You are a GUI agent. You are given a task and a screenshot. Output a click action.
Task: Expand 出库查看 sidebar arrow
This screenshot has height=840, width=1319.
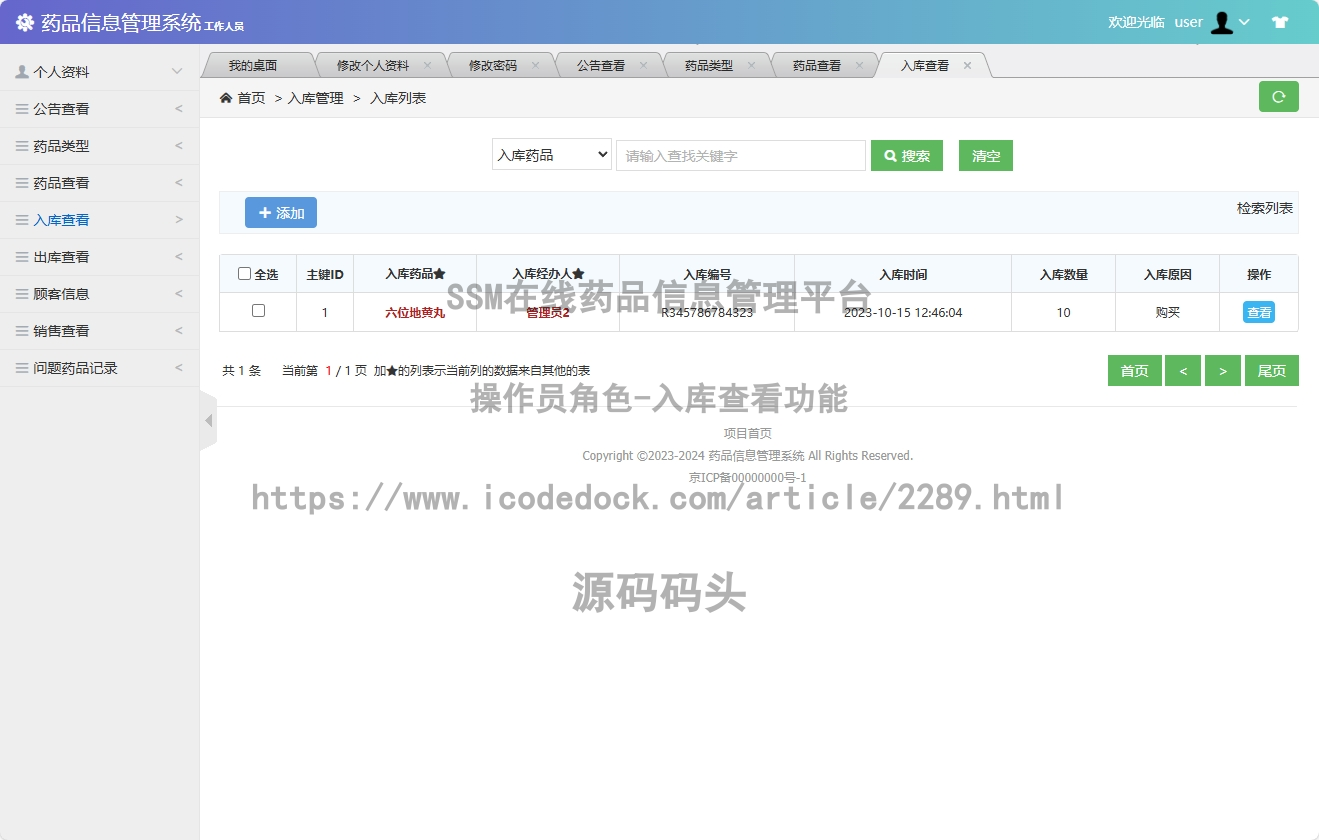pyautogui.click(x=179, y=257)
